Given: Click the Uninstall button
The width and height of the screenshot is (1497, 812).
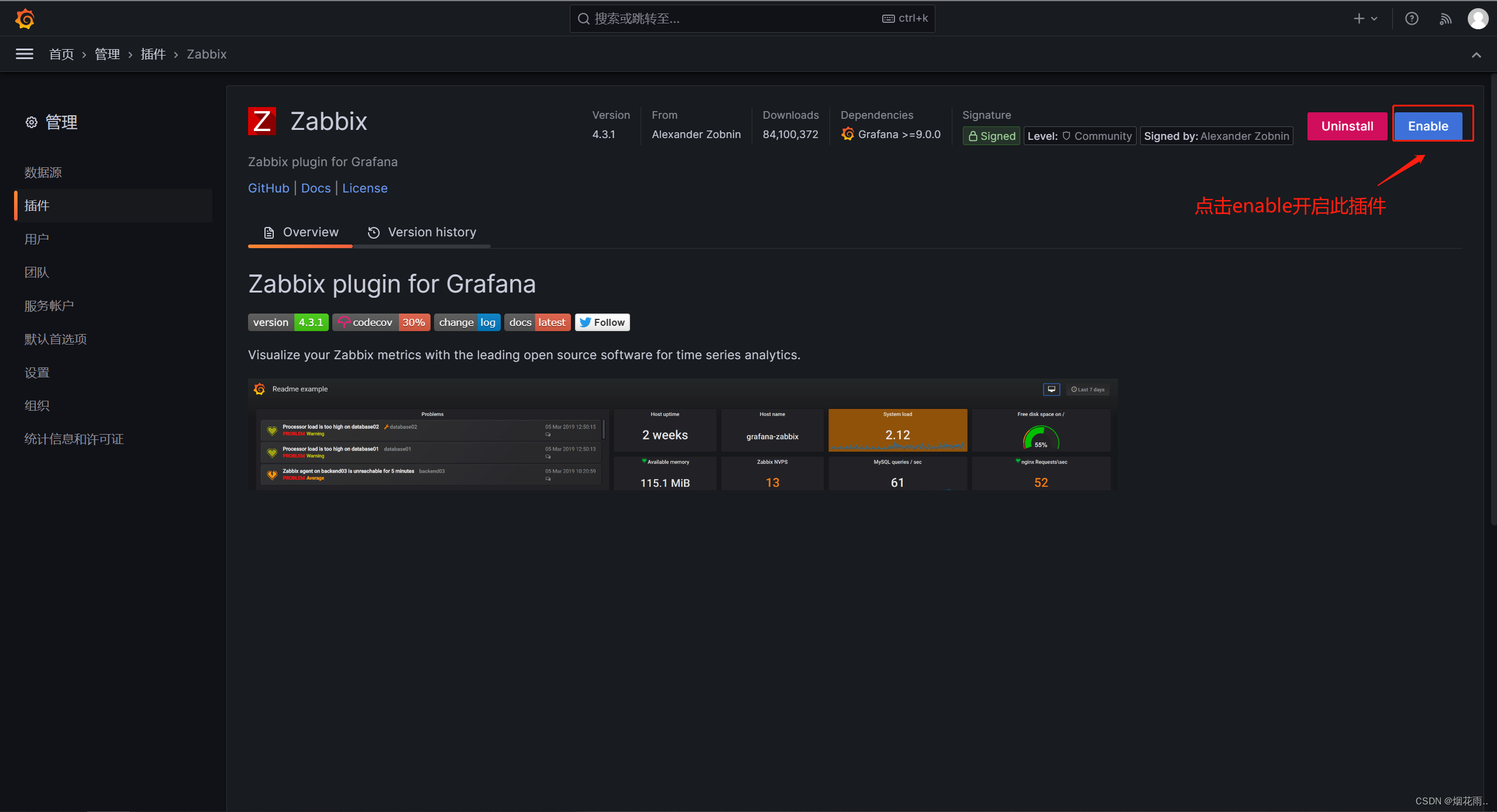Looking at the screenshot, I should point(1347,126).
